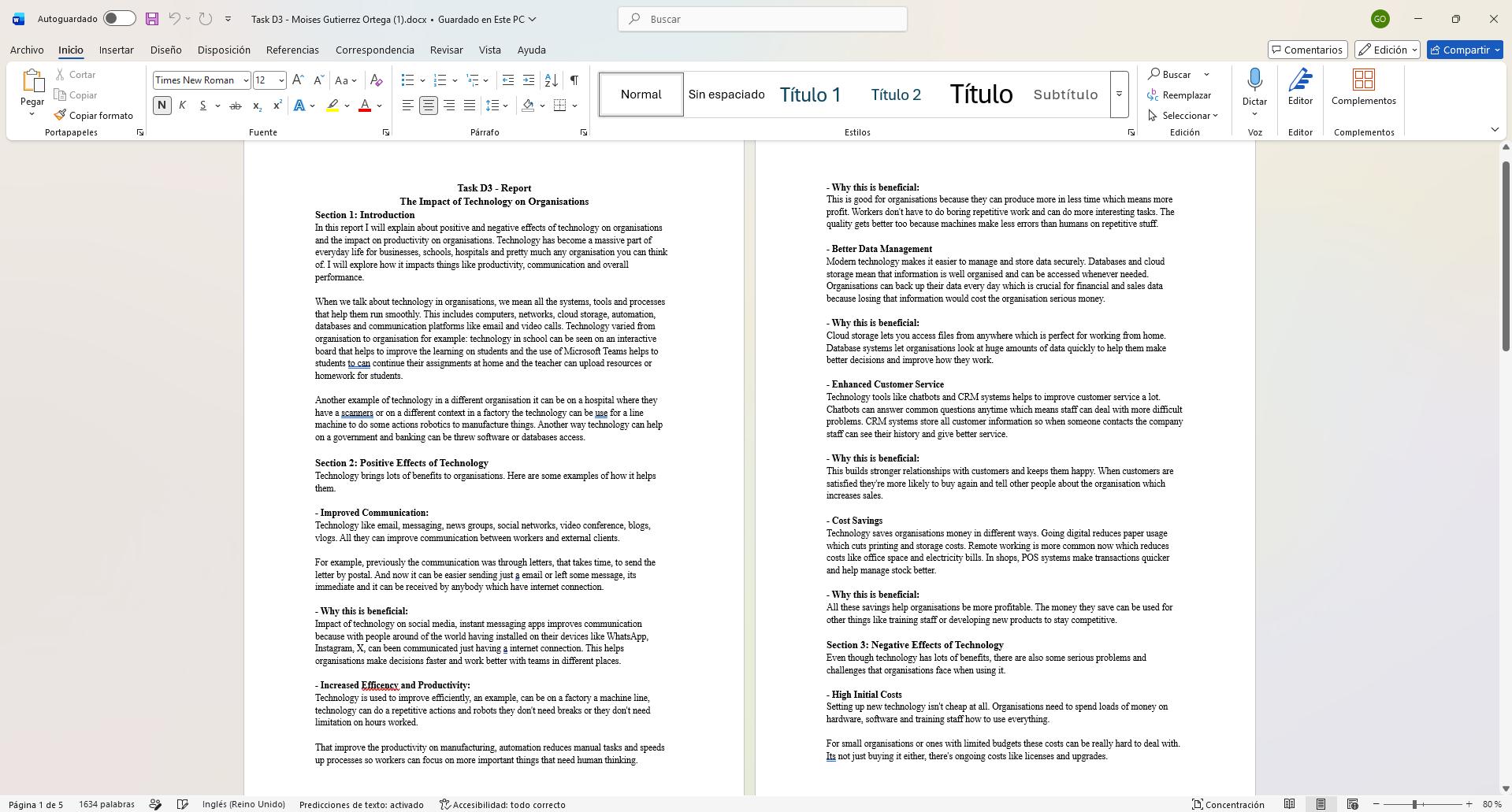
Task: Click the zoom slider handle
Action: coord(1415,804)
